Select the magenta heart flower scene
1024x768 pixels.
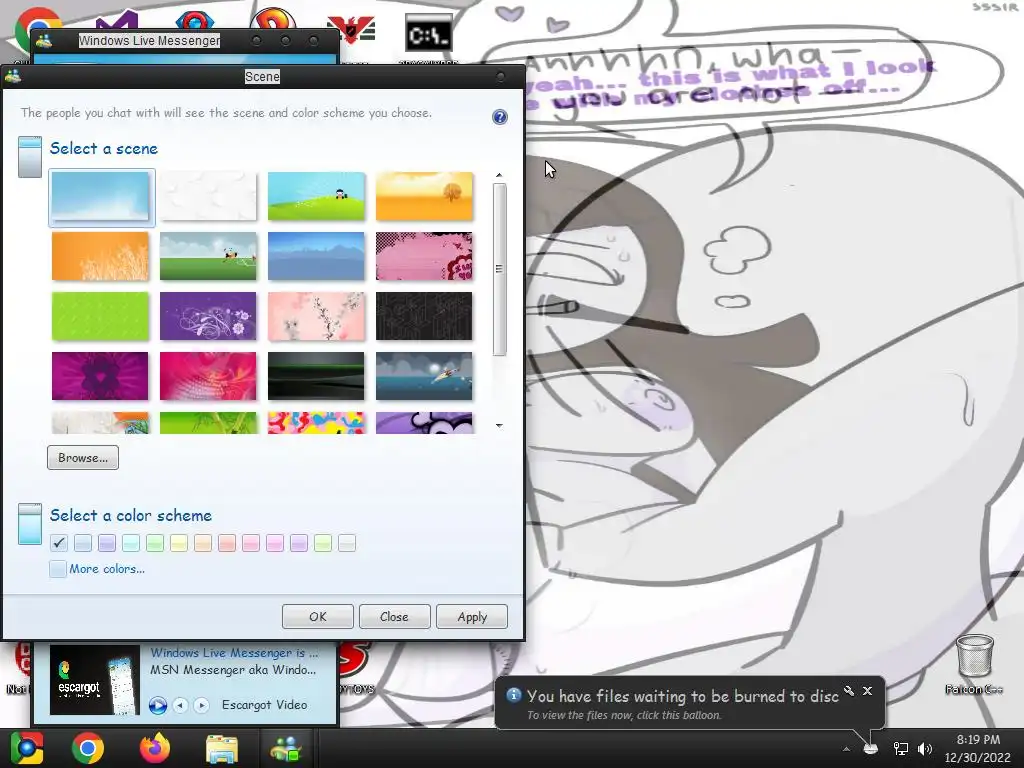pos(100,376)
